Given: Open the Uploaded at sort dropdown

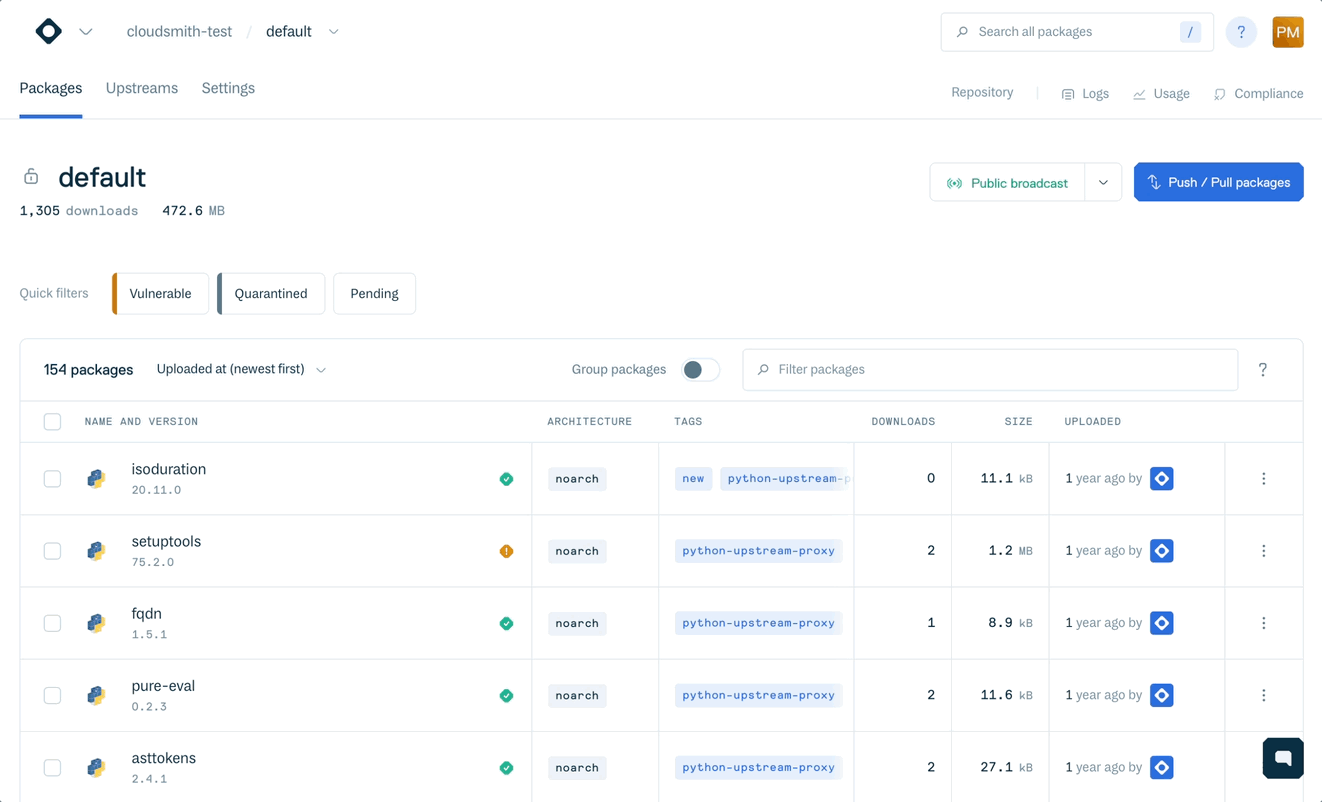Looking at the screenshot, I should (x=241, y=370).
